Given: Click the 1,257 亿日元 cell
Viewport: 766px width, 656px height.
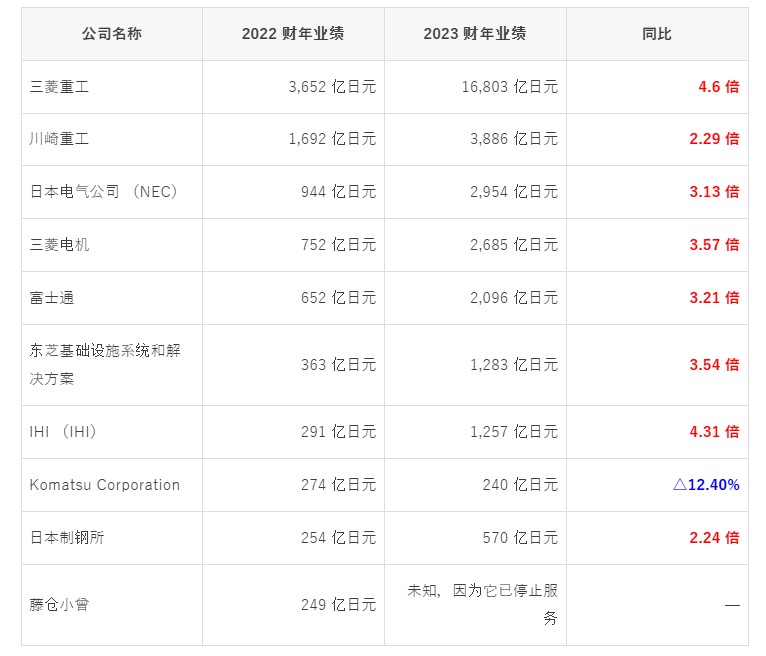Looking at the screenshot, I should [475, 432].
